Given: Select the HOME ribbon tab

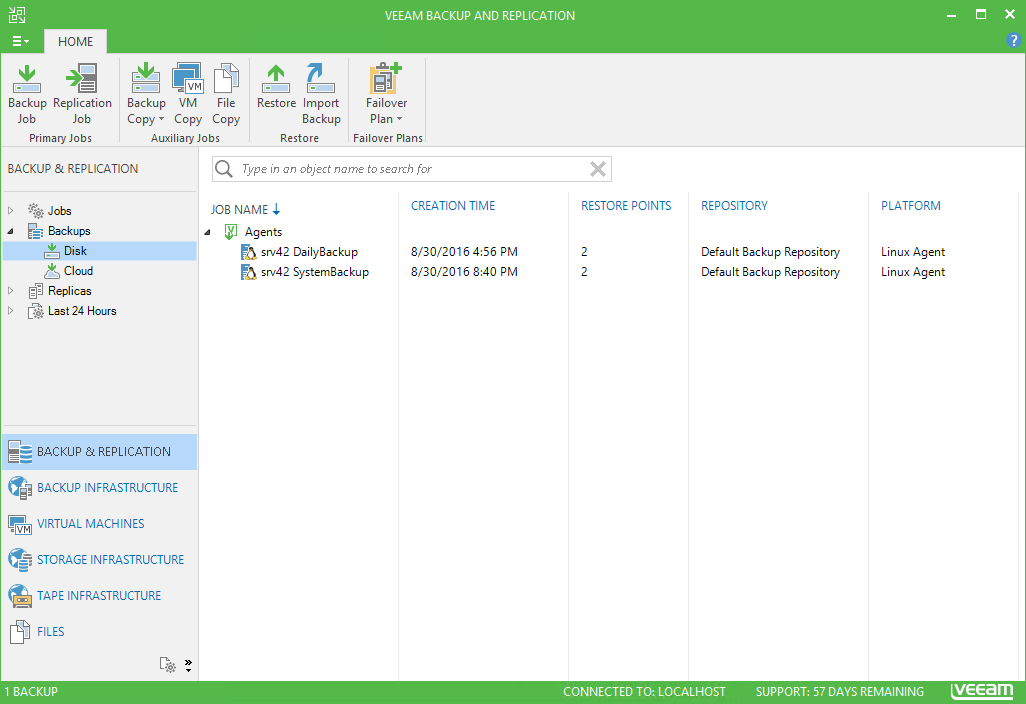Looking at the screenshot, I should (x=75, y=41).
